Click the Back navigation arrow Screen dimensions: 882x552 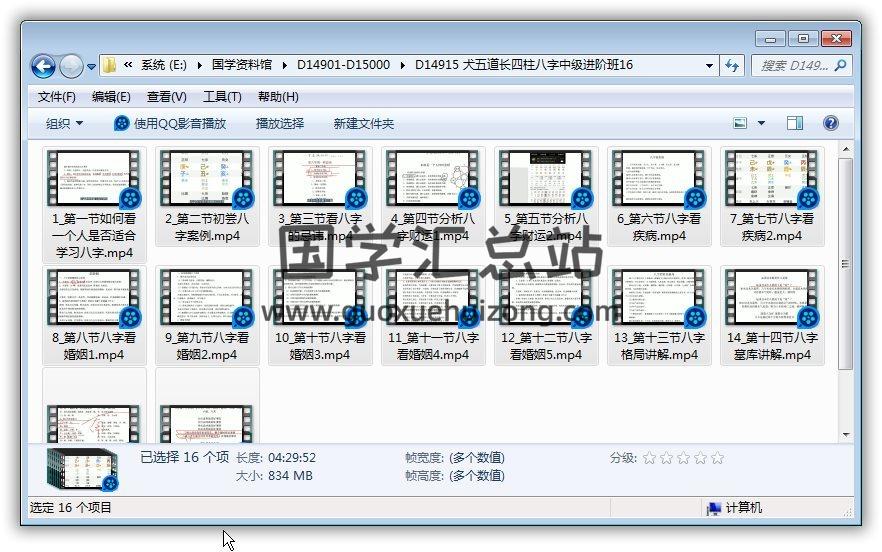pos(43,66)
